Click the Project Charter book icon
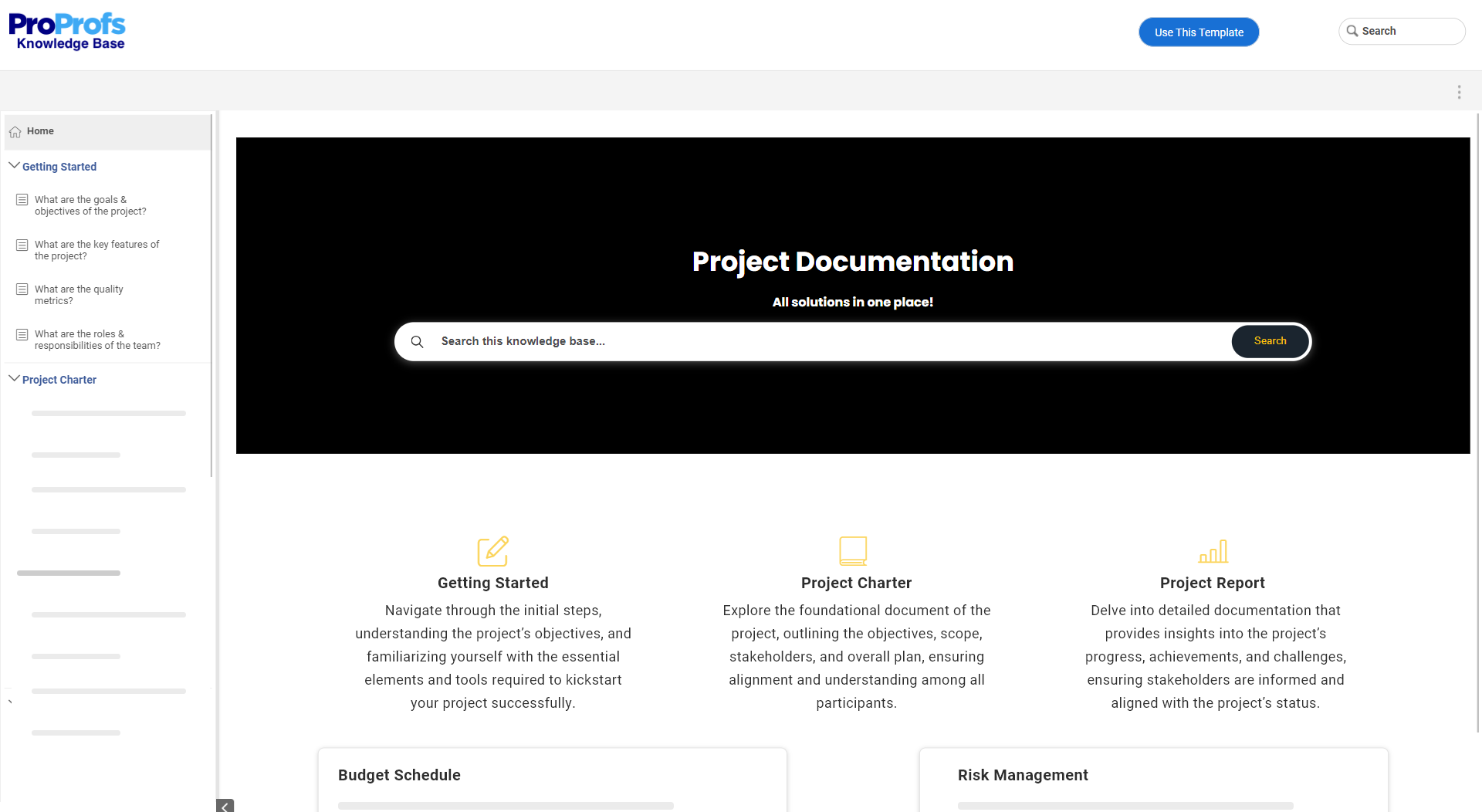Viewport: 1482px width, 812px height. (x=853, y=551)
